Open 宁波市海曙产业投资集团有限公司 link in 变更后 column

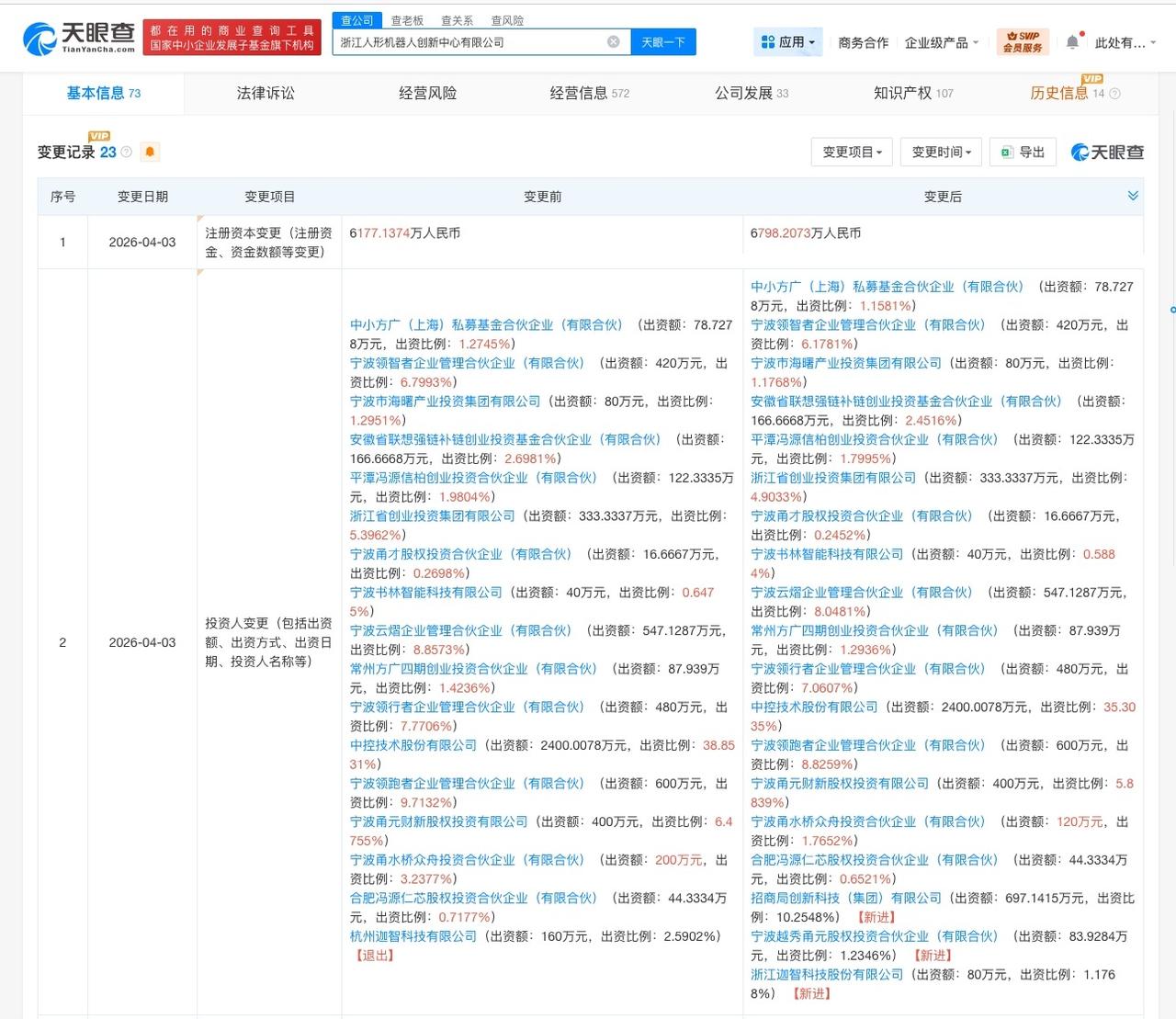[x=846, y=363]
